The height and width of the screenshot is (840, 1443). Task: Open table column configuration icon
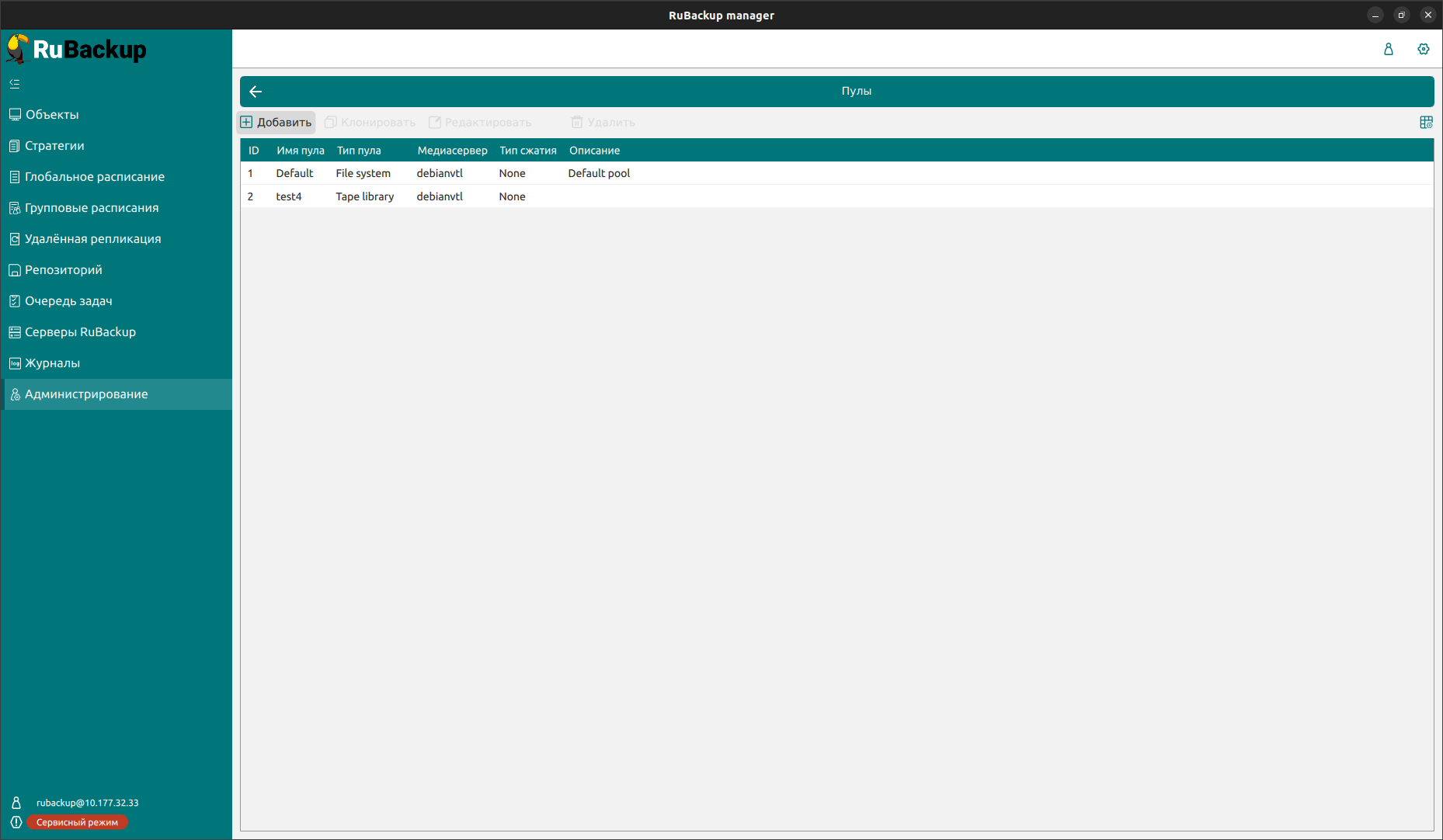[x=1426, y=123]
